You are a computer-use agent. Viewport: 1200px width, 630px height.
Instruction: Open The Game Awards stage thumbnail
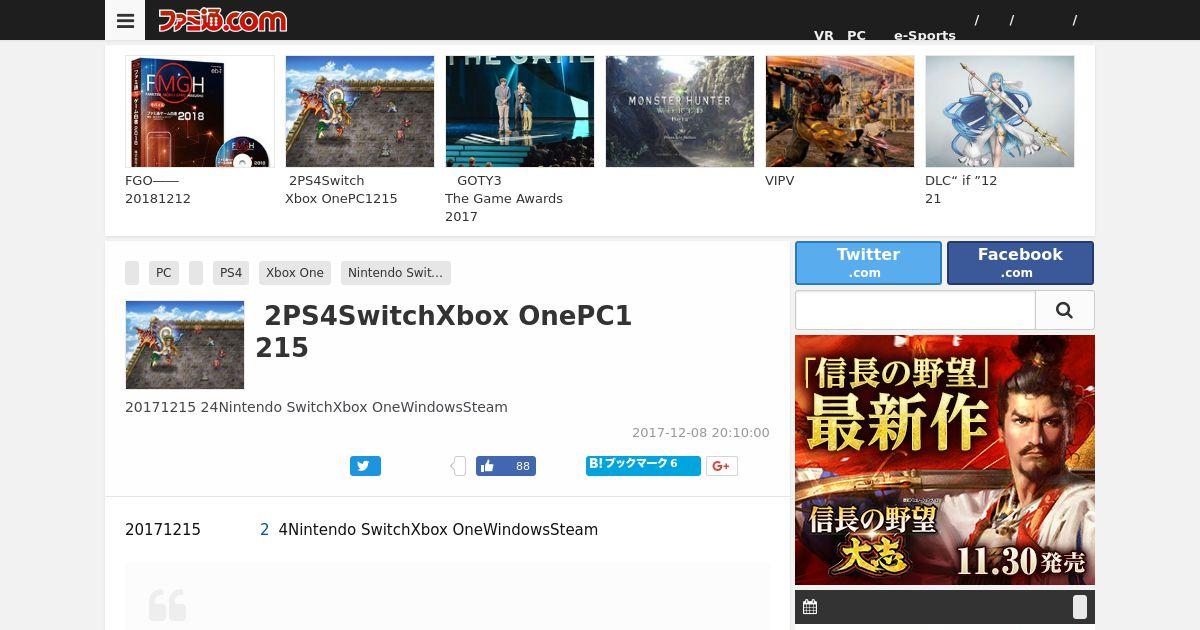click(x=520, y=111)
